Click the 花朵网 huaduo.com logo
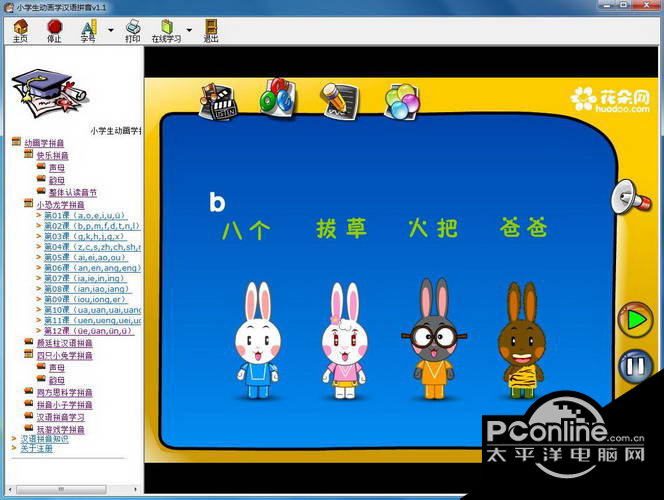The height and width of the screenshot is (500, 664). coord(610,100)
